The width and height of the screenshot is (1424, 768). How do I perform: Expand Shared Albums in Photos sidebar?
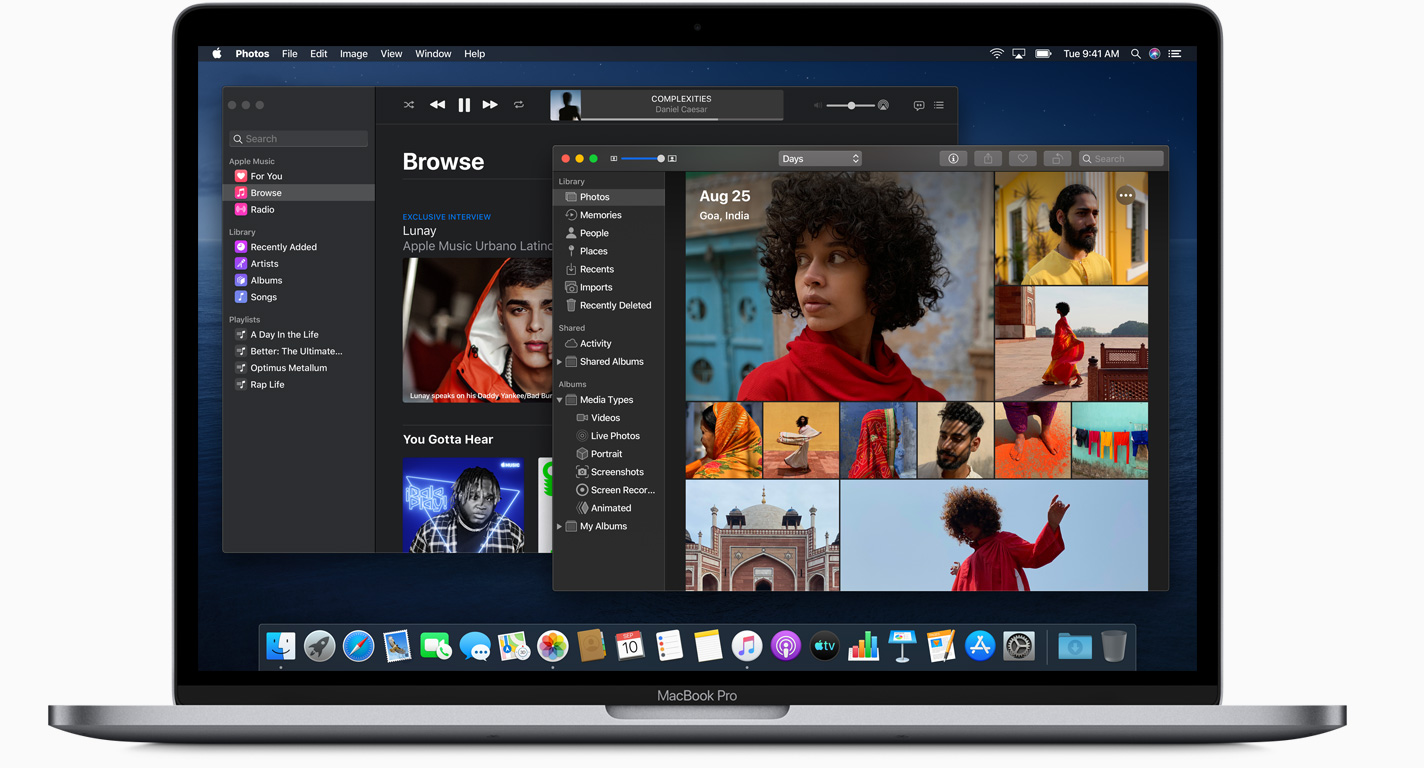point(559,362)
